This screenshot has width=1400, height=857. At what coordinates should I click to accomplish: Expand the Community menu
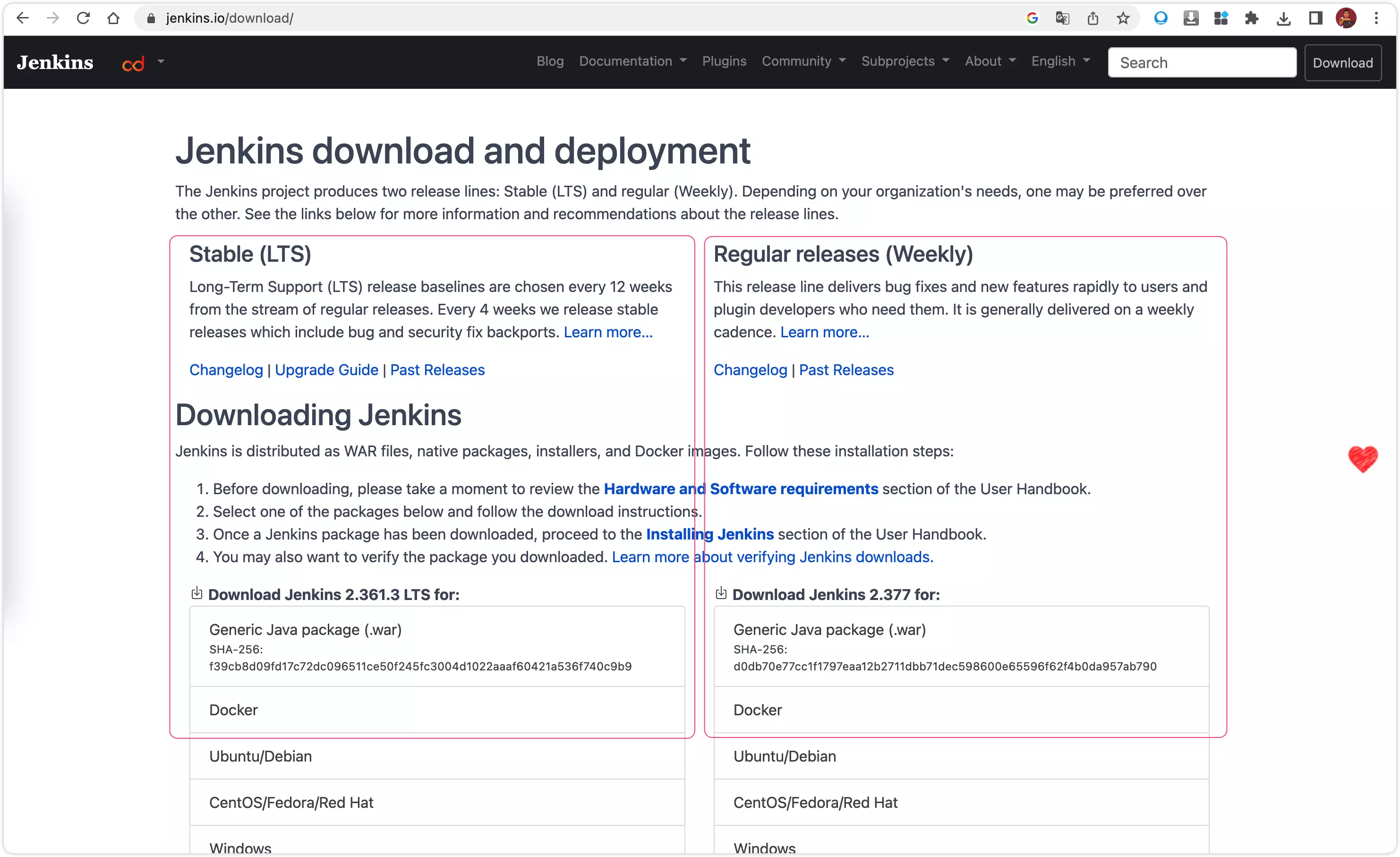pyautogui.click(x=803, y=61)
